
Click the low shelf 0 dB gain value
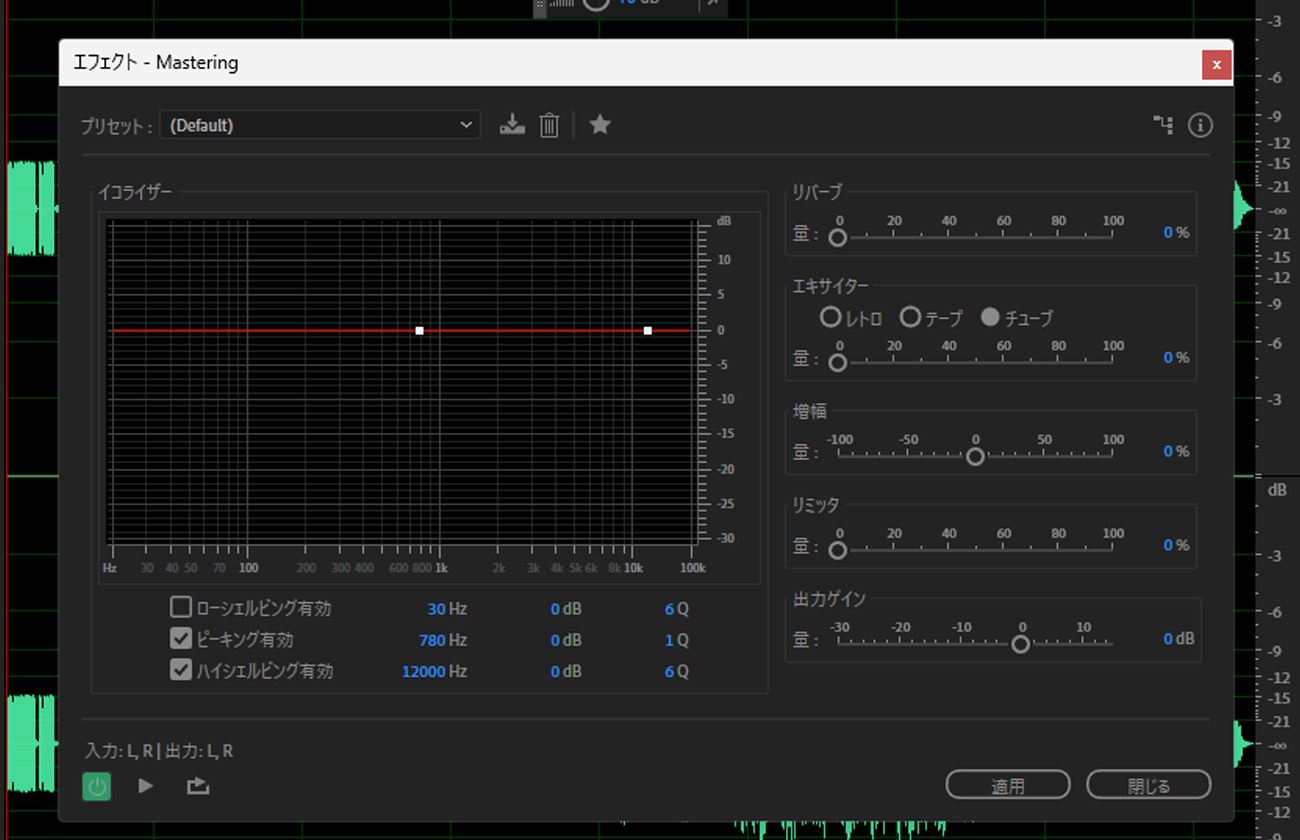(555, 609)
